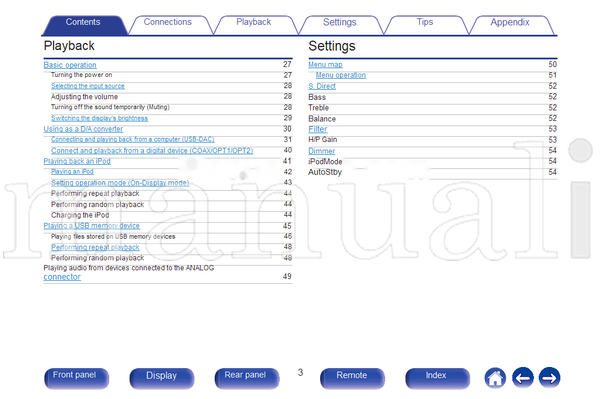Select the Tips tab
Viewport: 600px width, 399px height.
point(425,22)
